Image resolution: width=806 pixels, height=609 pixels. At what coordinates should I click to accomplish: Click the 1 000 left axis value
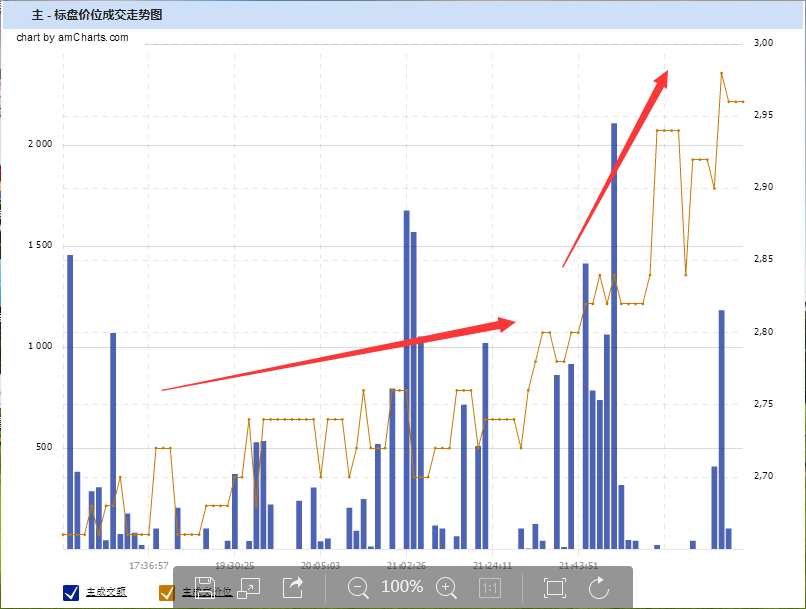click(40, 346)
